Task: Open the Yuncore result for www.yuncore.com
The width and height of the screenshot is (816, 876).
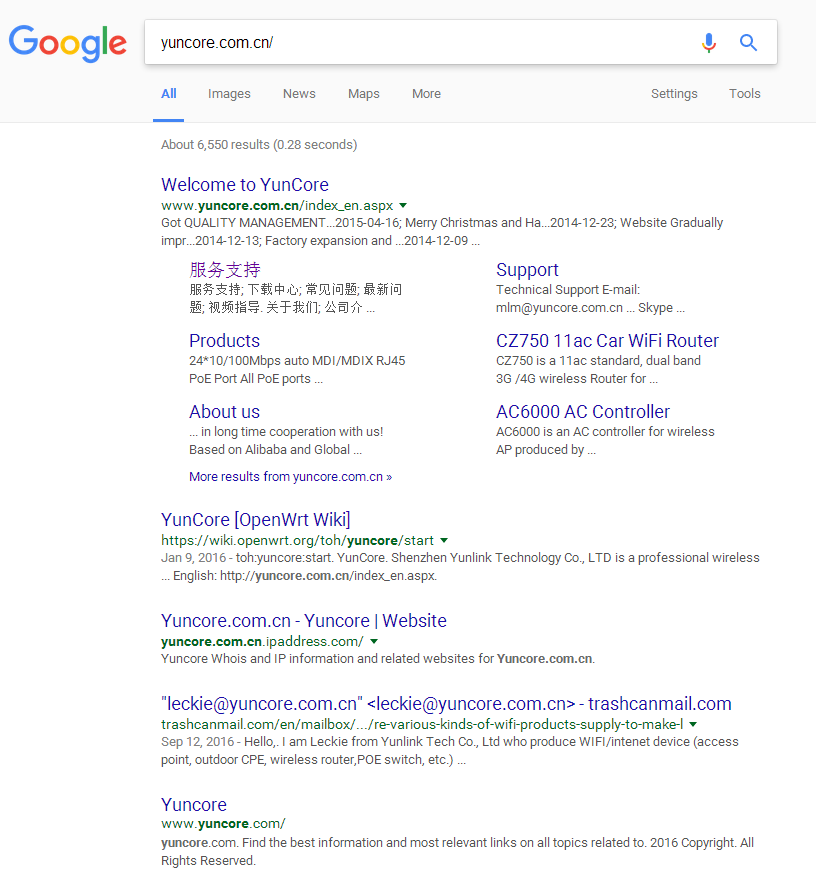Action: pos(194,804)
